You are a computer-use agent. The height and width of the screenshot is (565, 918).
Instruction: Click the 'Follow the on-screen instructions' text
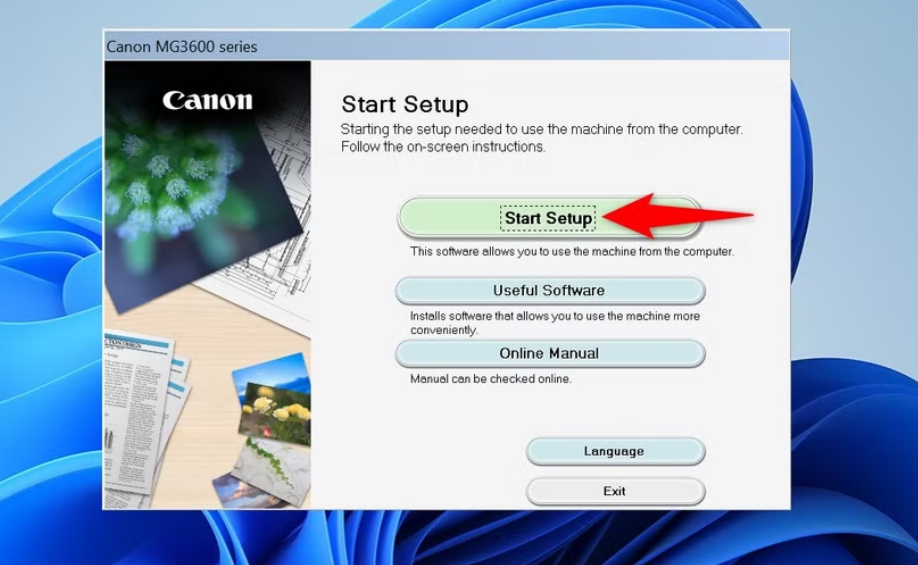pos(443,147)
